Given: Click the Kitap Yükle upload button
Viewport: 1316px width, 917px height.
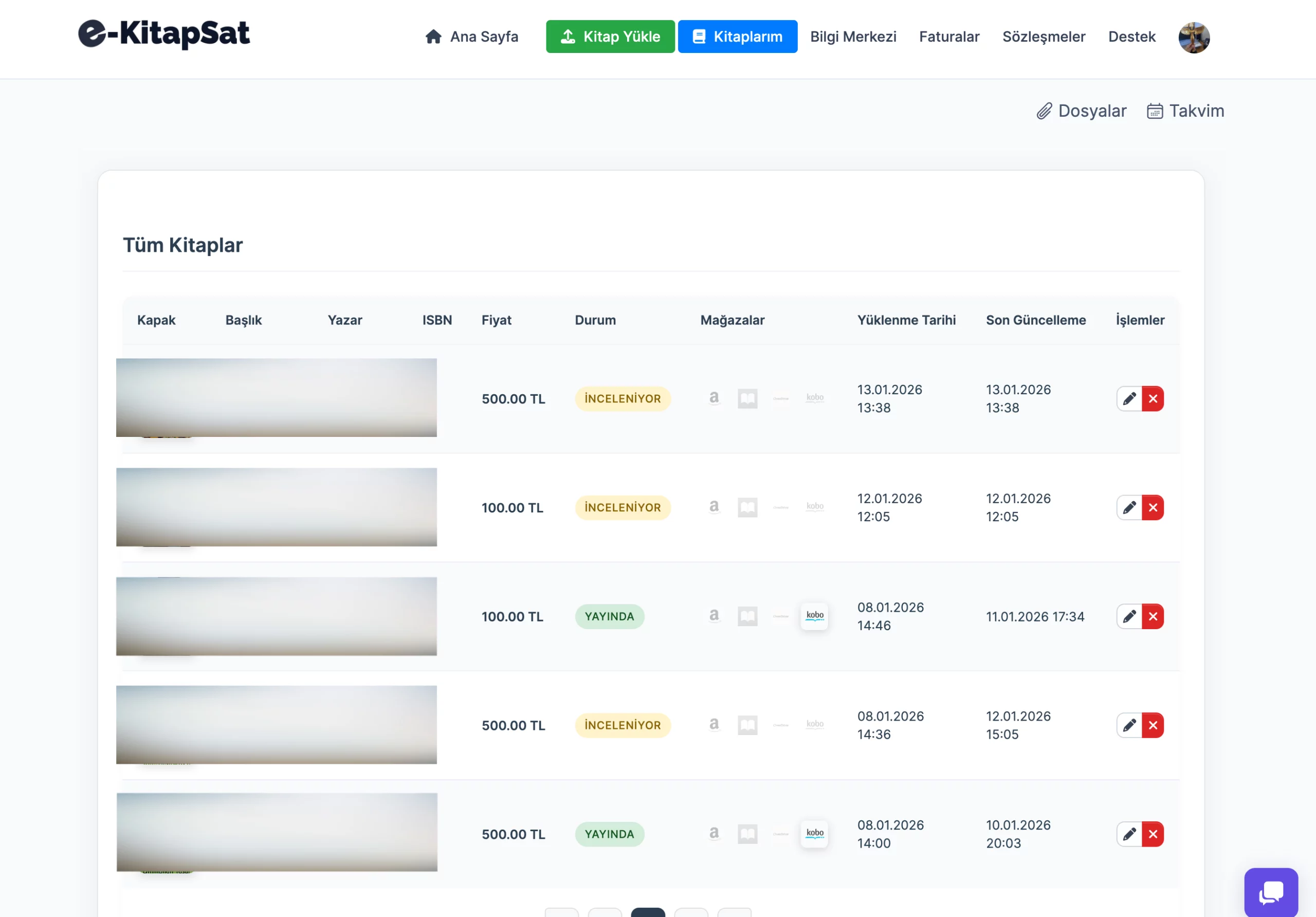Looking at the screenshot, I should pyautogui.click(x=610, y=36).
